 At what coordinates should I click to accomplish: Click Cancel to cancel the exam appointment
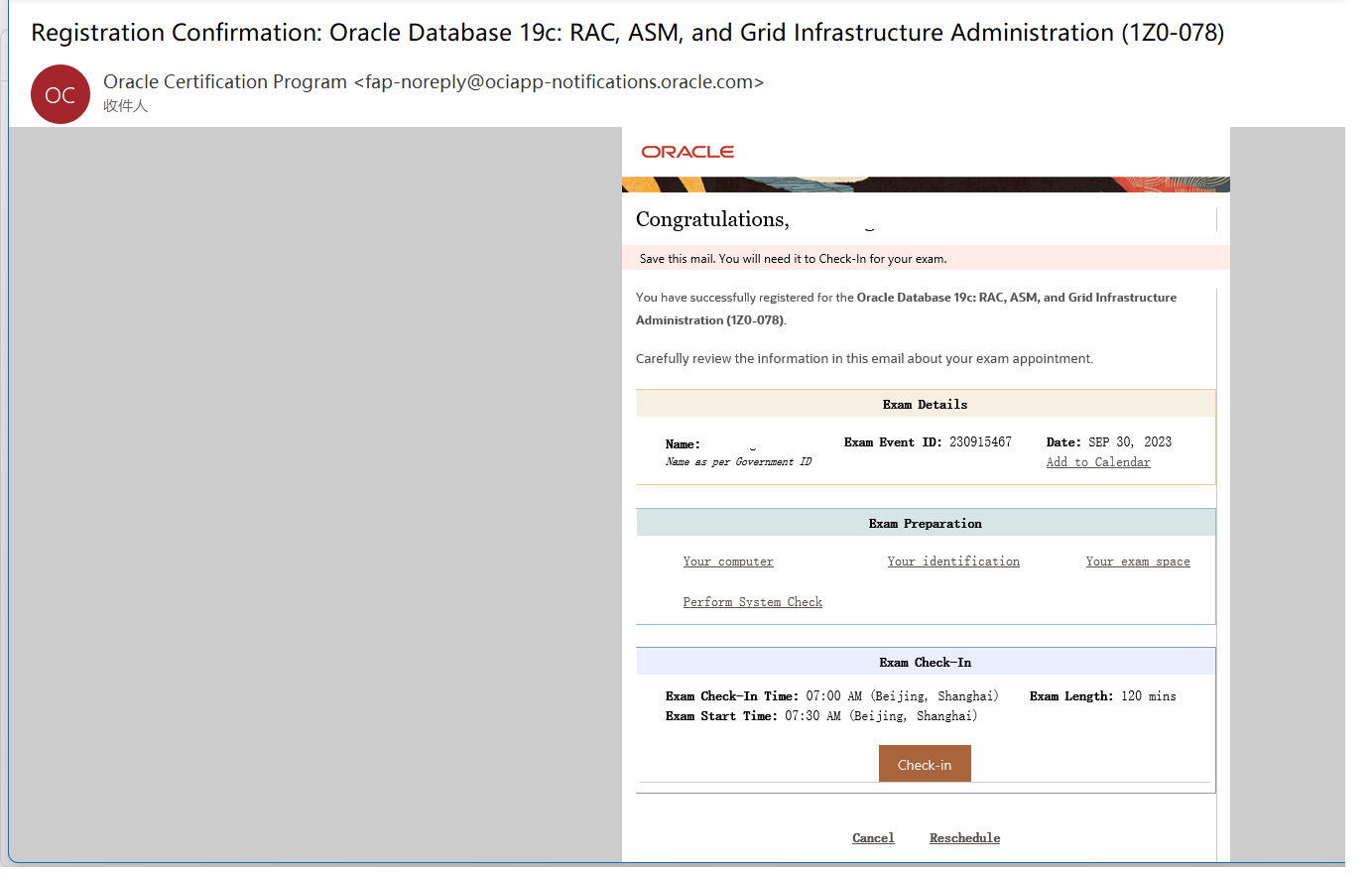click(873, 837)
